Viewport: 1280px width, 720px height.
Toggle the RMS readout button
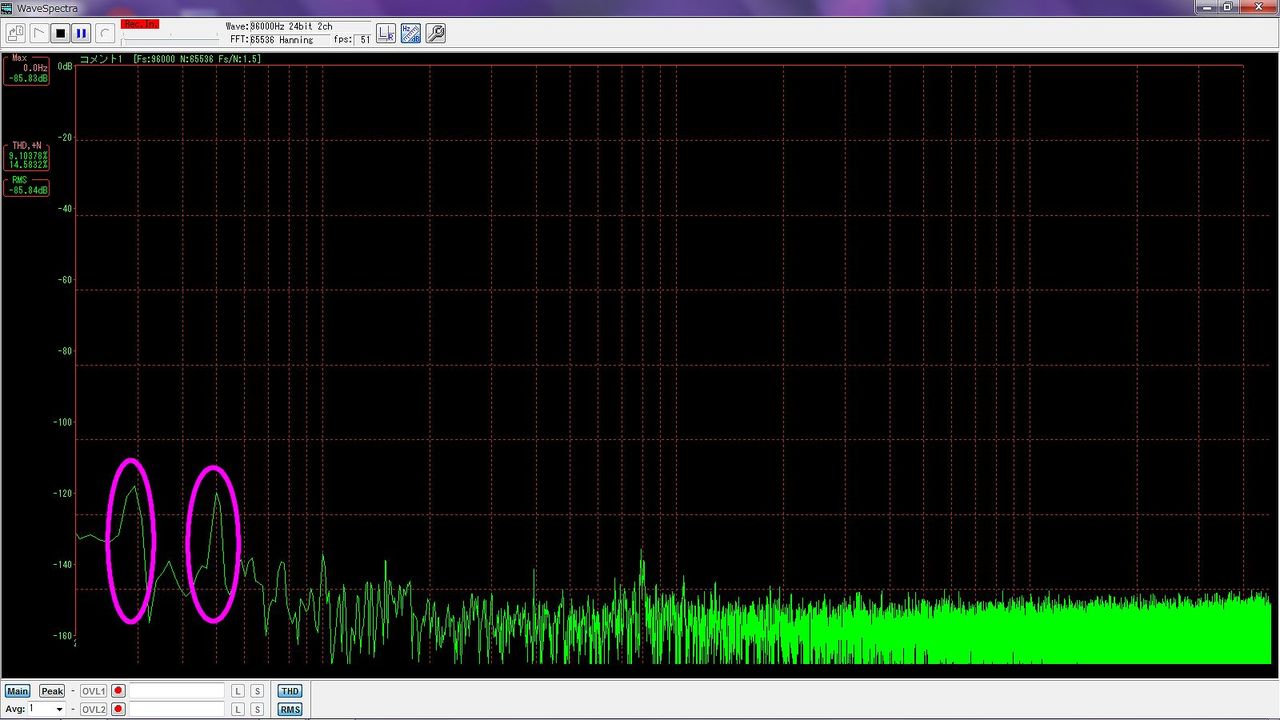[290, 709]
